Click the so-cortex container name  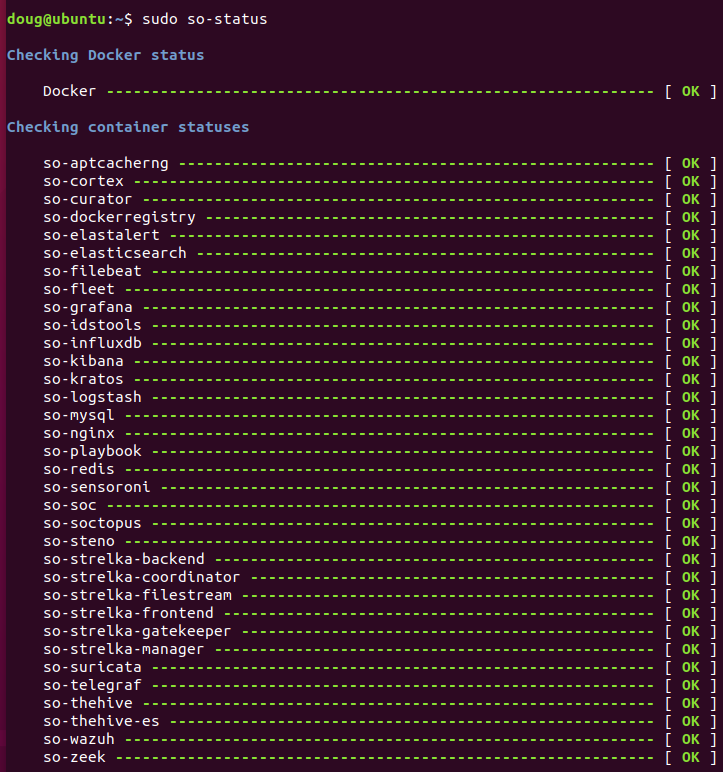coord(83,181)
